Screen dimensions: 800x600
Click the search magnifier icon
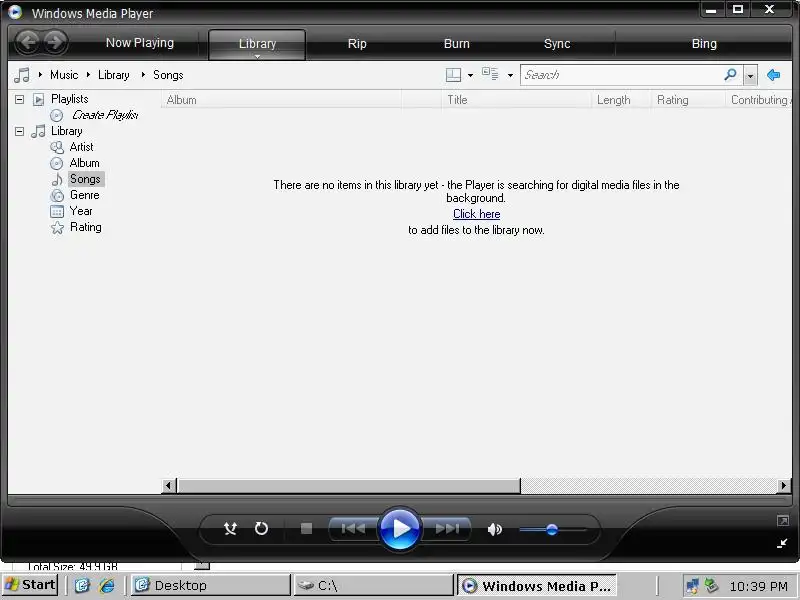pyautogui.click(x=731, y=75)
